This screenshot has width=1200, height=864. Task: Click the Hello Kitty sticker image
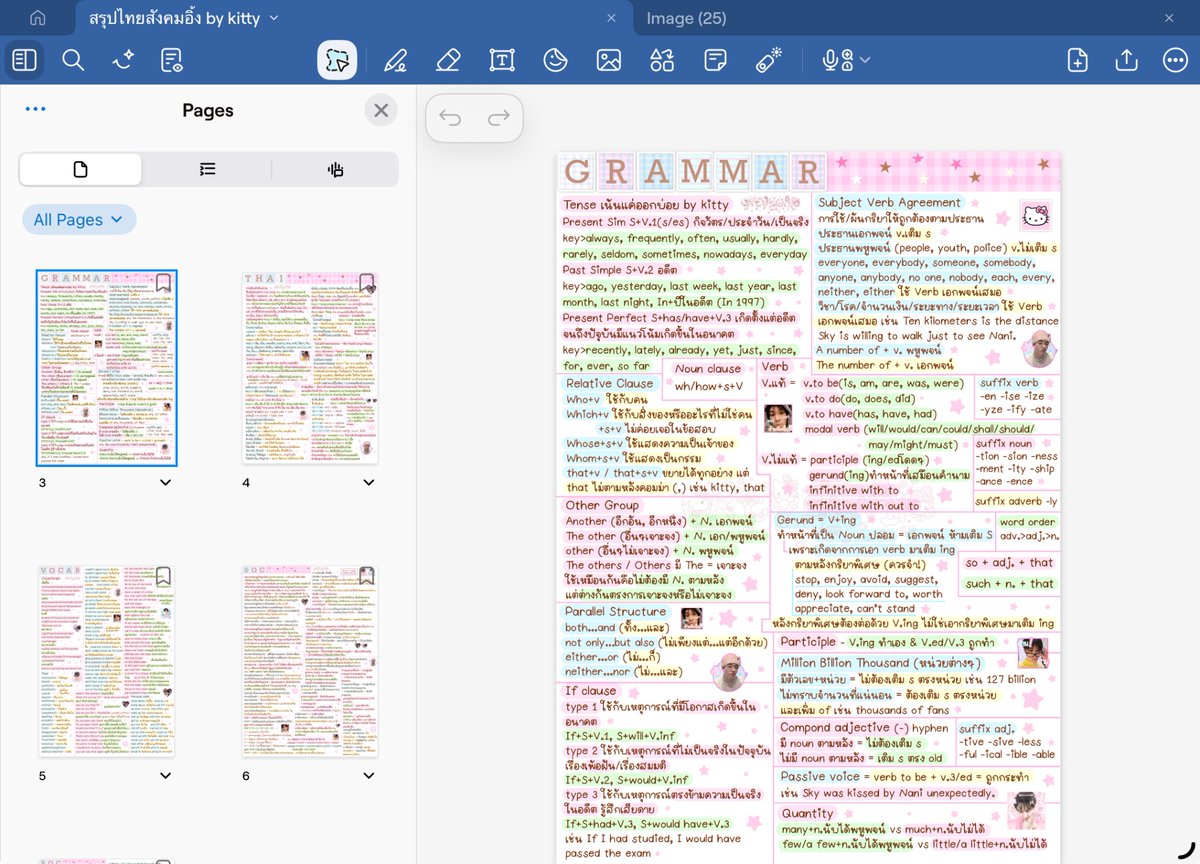[x=1035, y=216]
